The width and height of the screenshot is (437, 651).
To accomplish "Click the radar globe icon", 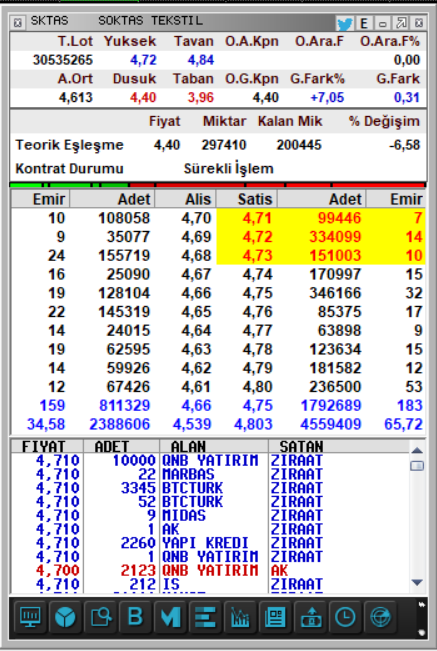I will coord(380,617).
